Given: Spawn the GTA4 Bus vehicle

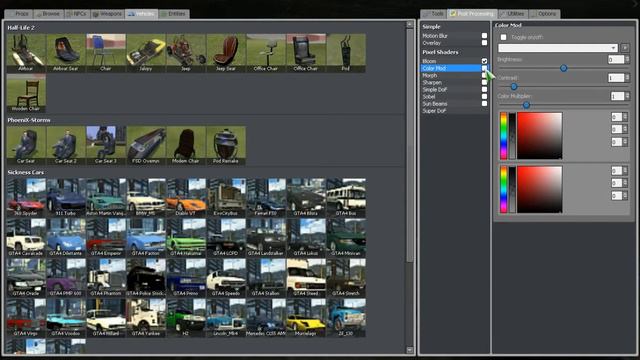Looking at the screenshot, I should pyautogui.click(x=346, y=198).
